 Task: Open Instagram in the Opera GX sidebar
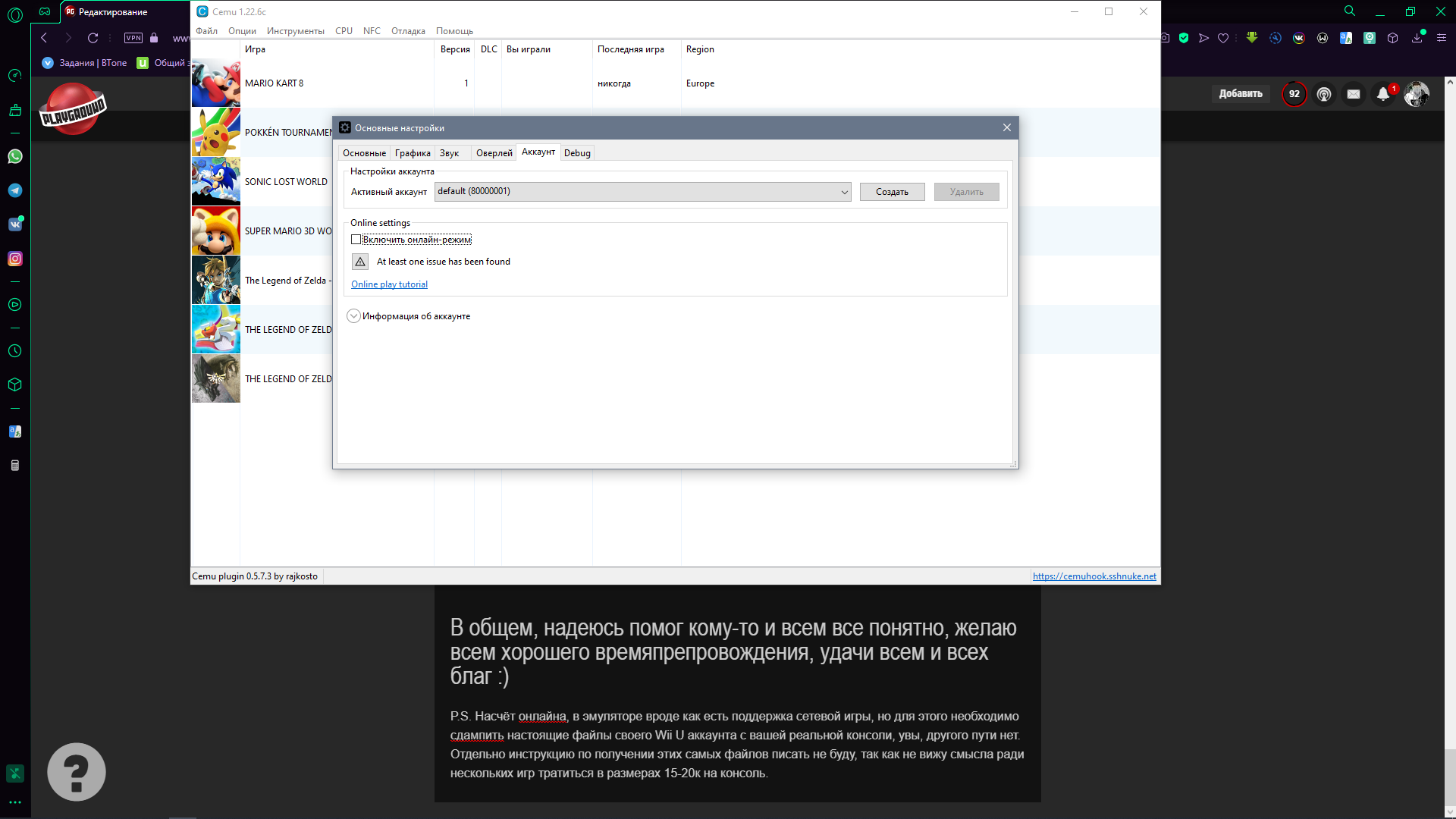(15, 259)
